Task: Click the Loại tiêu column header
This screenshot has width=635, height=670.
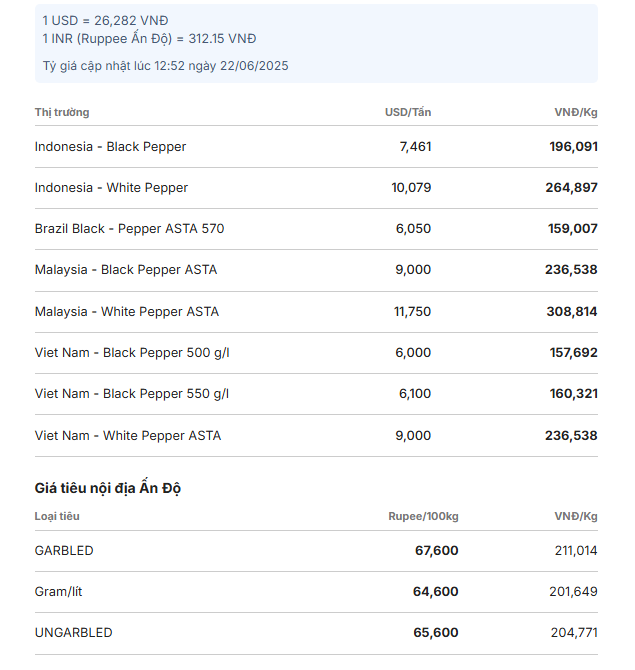Action: pyautogui.click(x=57, y=516)
